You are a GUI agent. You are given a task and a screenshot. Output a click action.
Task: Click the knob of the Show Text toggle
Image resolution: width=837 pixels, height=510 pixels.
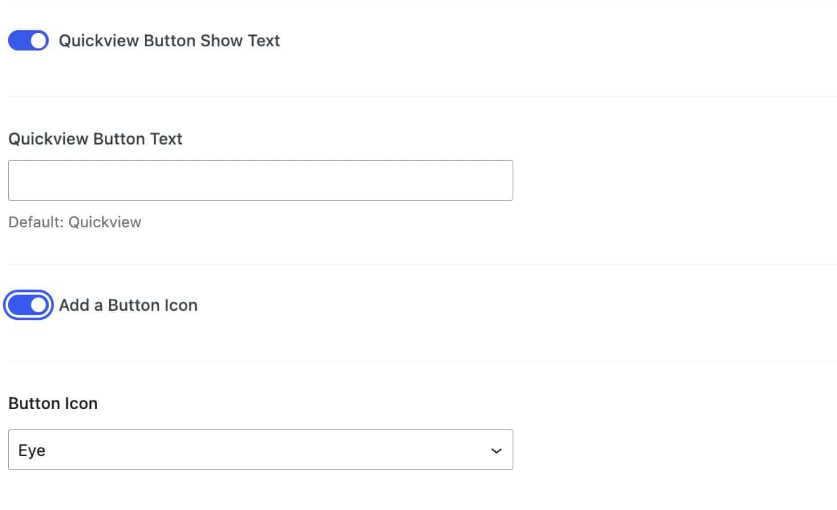(38, 41)
